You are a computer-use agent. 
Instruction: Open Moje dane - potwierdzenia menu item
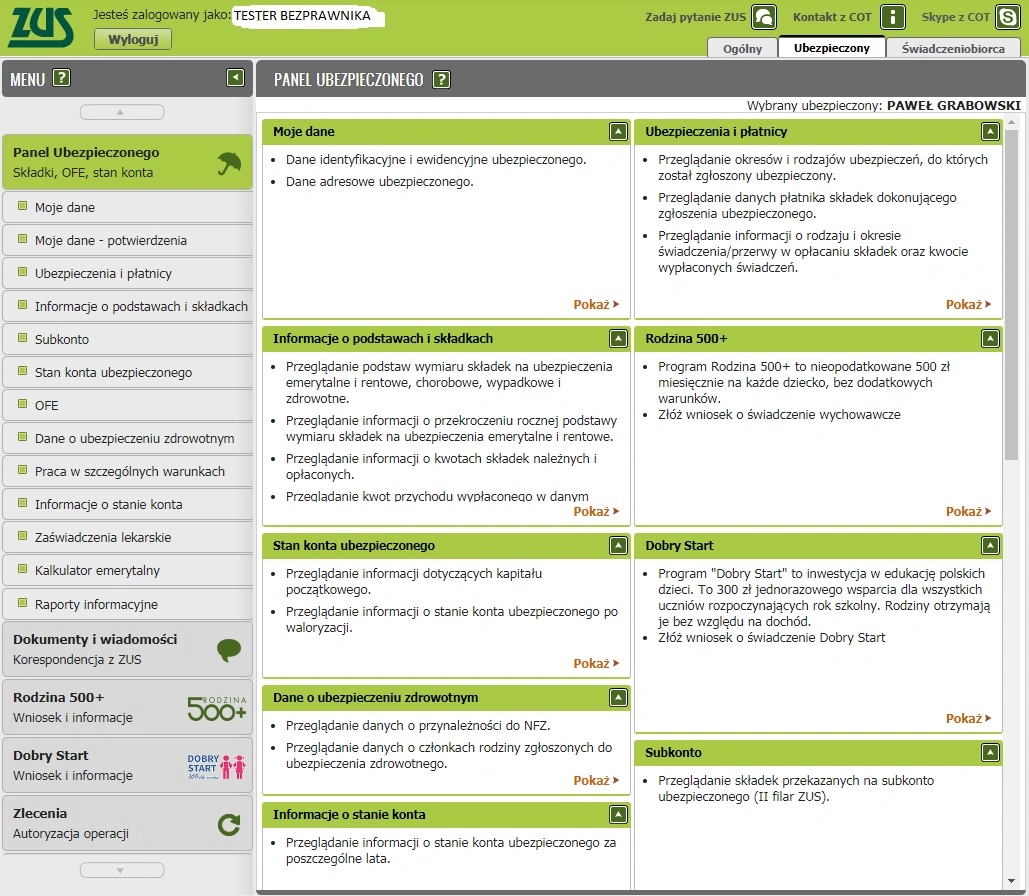128,240
